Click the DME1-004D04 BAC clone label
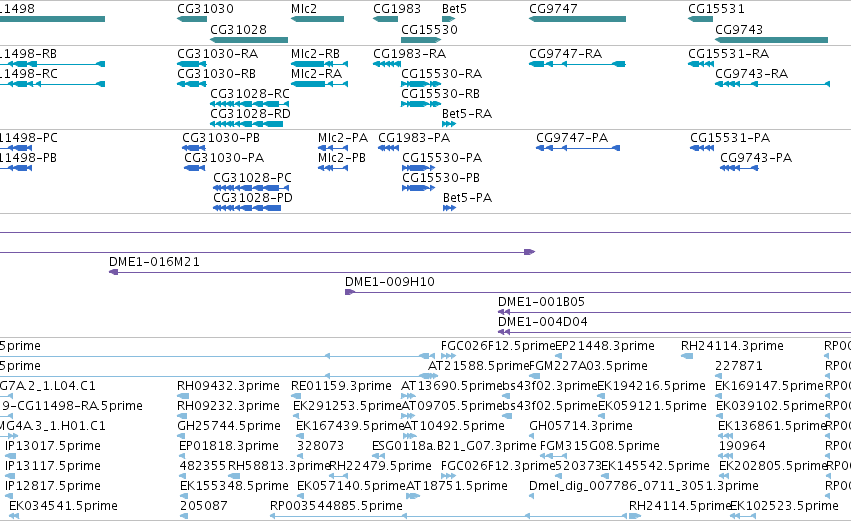Viewport: 851px width, 521px height. click(x=543, y=322)
